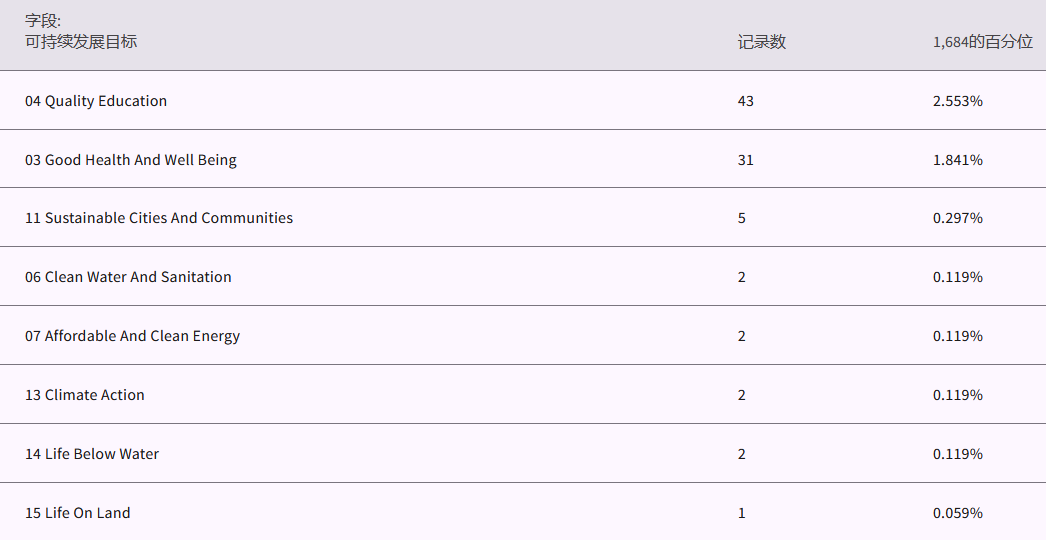Click the "记录数" column header

click(762, 42)
